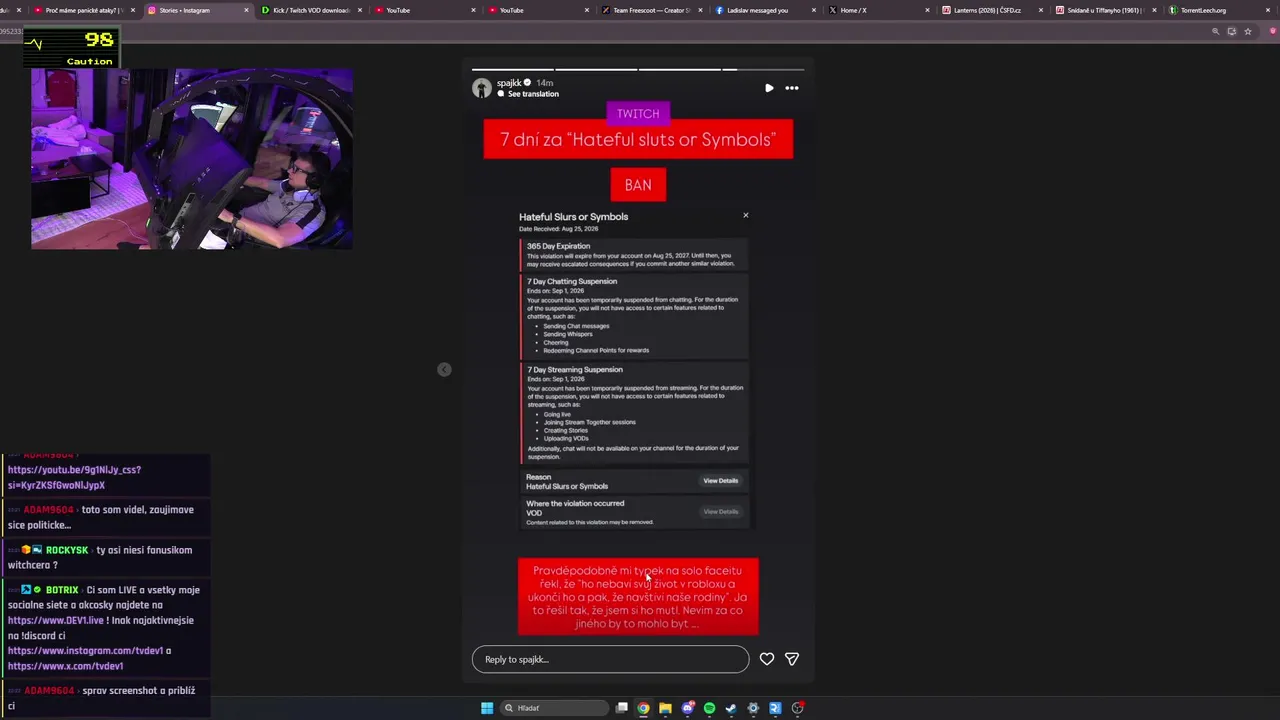Open Discord from the taskbar
The width and height of the screenshot is (1280, 720).
coord(688,708)
